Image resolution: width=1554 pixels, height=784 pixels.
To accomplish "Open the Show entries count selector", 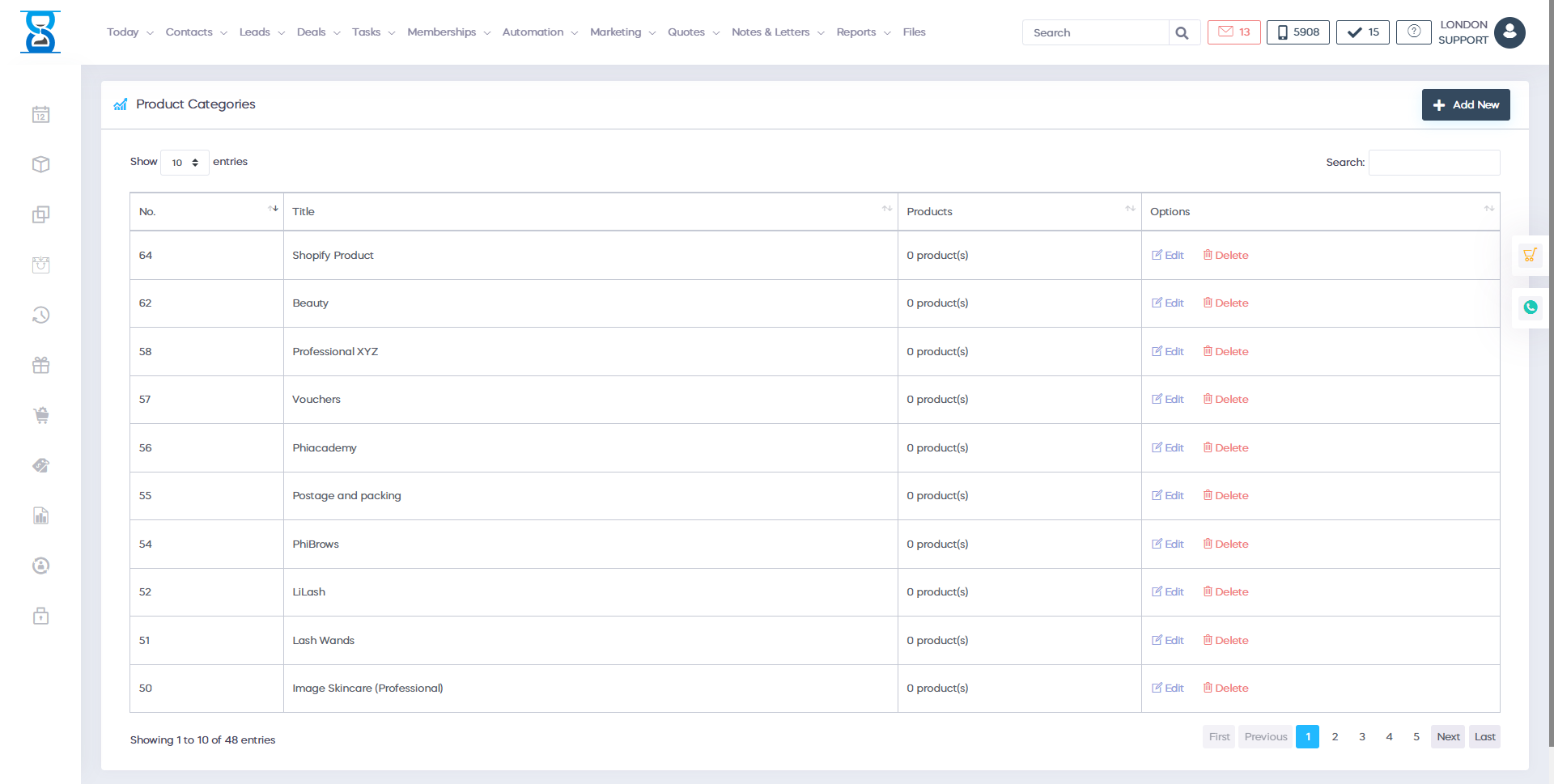I will [x=185, y=162].
